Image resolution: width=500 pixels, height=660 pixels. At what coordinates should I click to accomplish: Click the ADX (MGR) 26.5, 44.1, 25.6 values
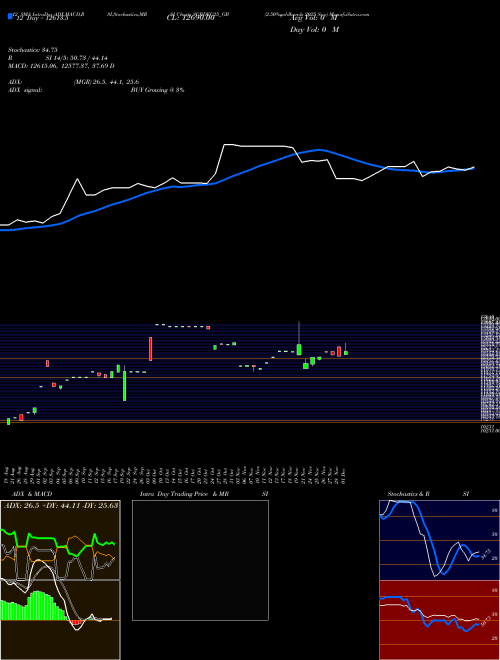tap(106, 82)
